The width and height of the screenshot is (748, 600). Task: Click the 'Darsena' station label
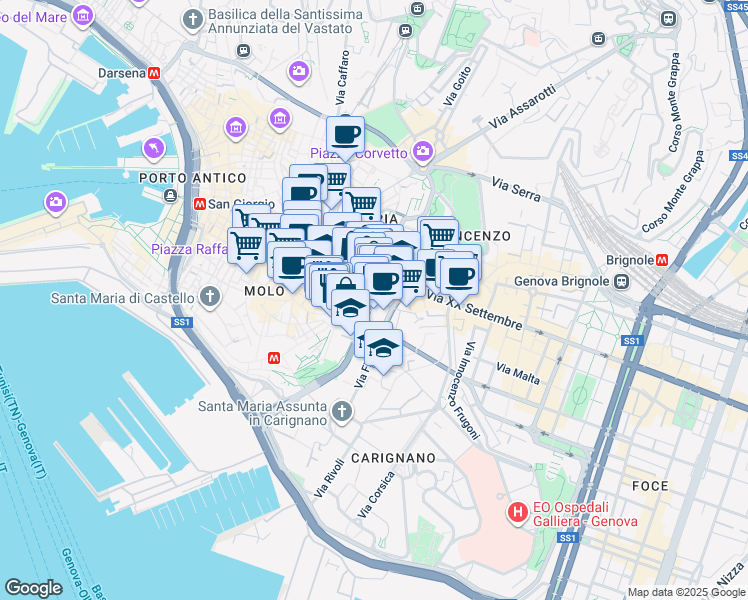point(122,73)
